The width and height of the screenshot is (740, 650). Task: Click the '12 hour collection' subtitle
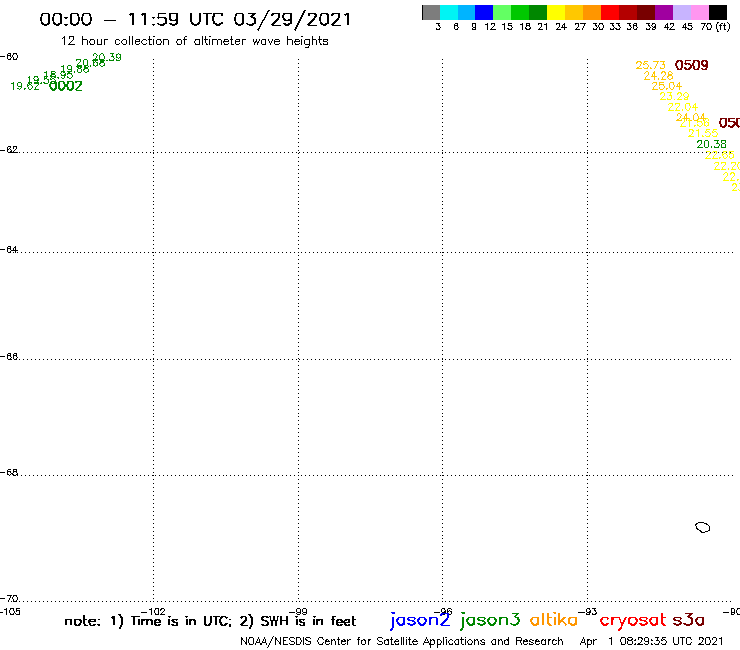tap(194, 41)
